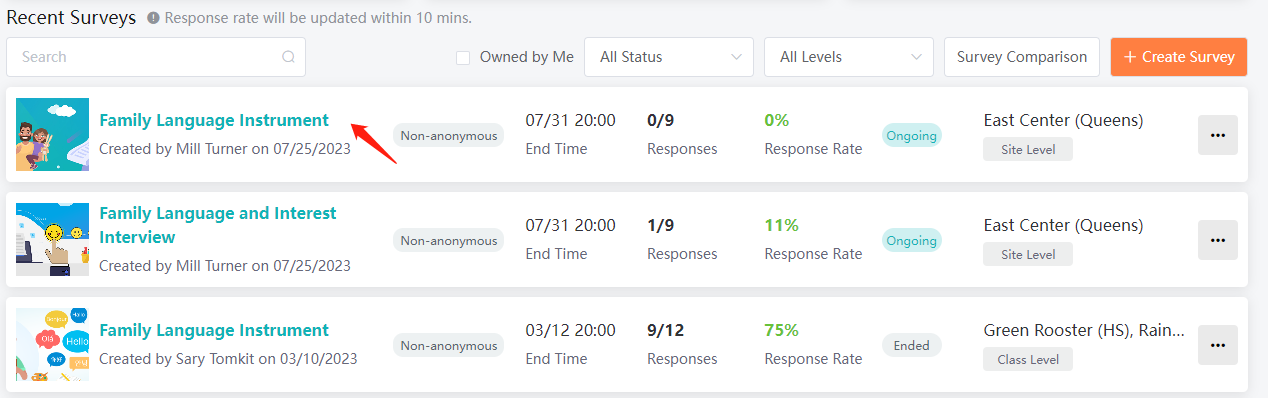Click the Survey Comparison button
1268x398 pixels.
tap(1022, 57)
